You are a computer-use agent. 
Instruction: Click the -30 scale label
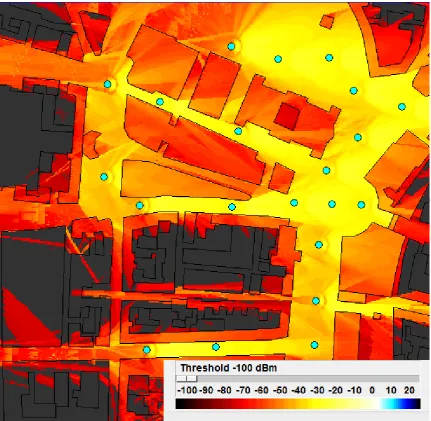coord(318,390)
